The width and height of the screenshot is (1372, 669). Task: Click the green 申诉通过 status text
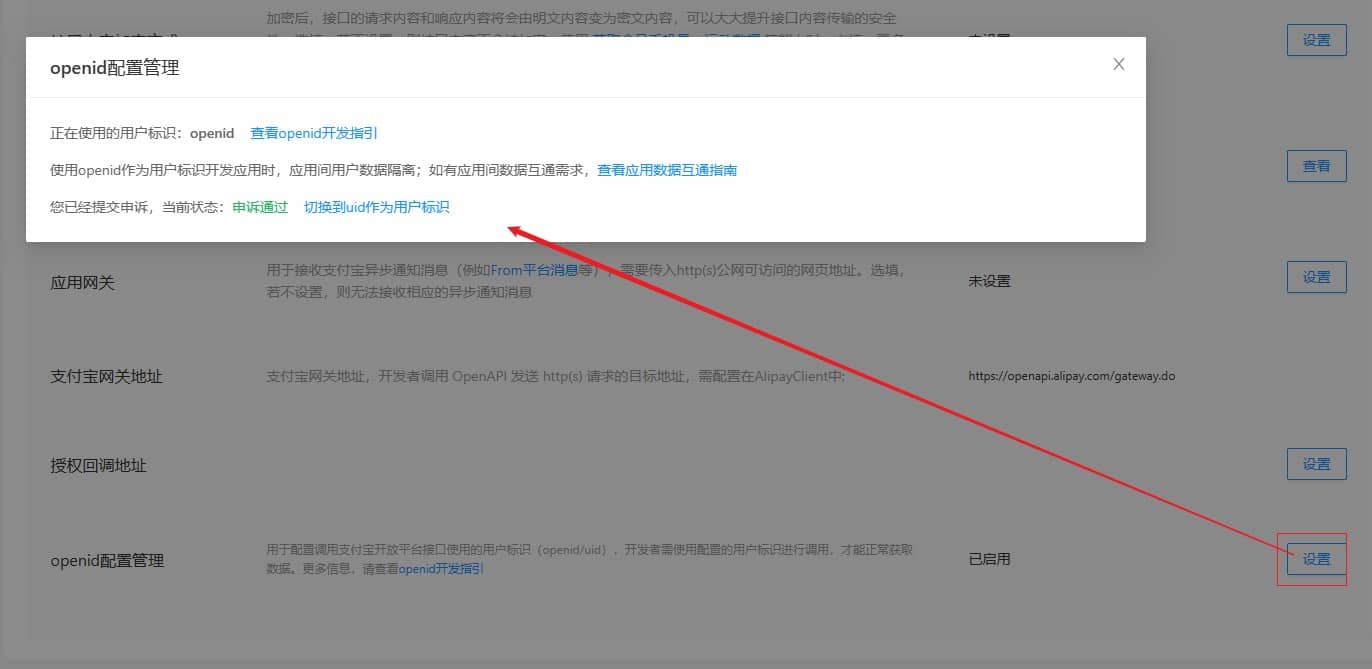click(x=260, y=207)
